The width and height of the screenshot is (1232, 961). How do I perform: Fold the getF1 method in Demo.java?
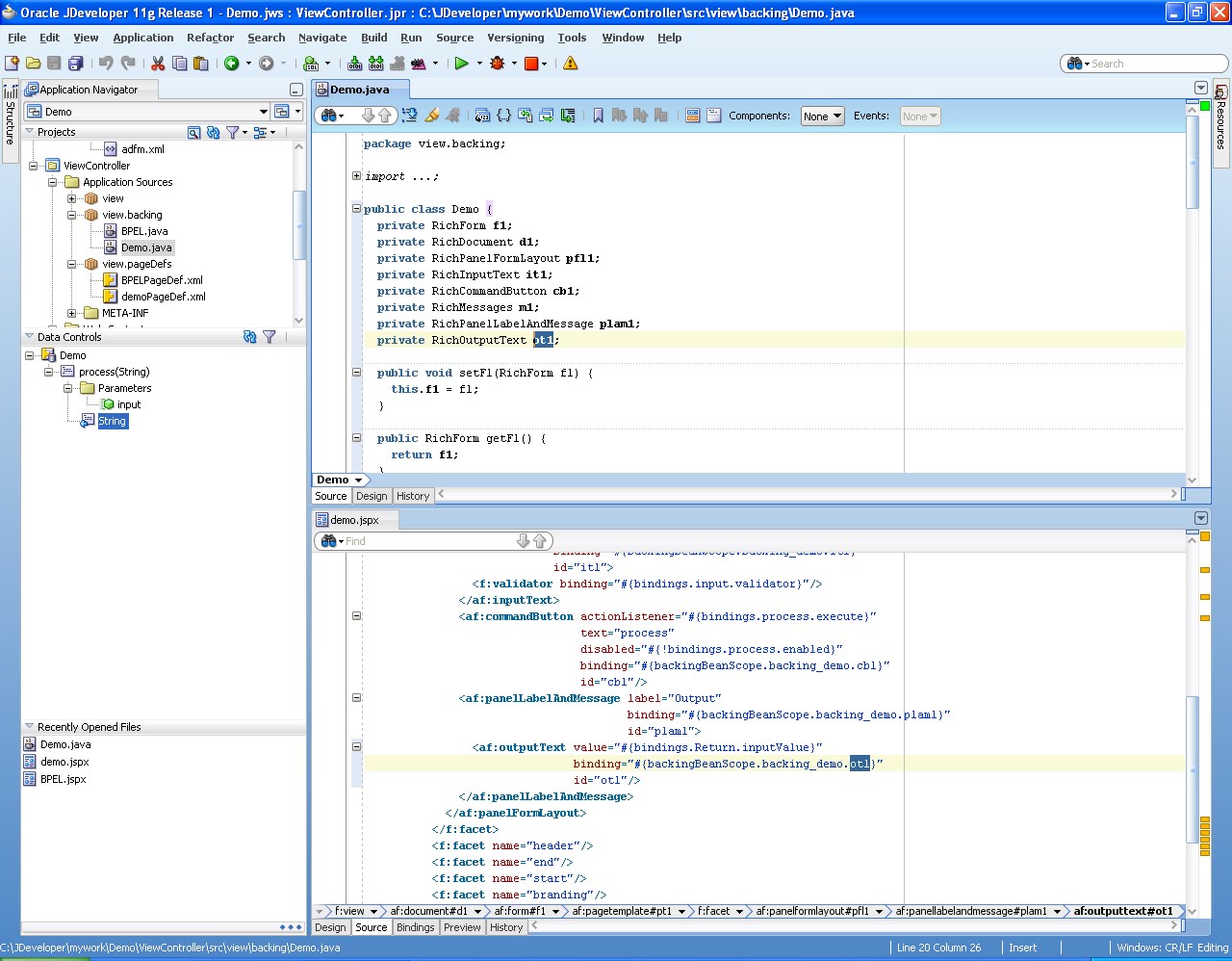click(356, 438)
